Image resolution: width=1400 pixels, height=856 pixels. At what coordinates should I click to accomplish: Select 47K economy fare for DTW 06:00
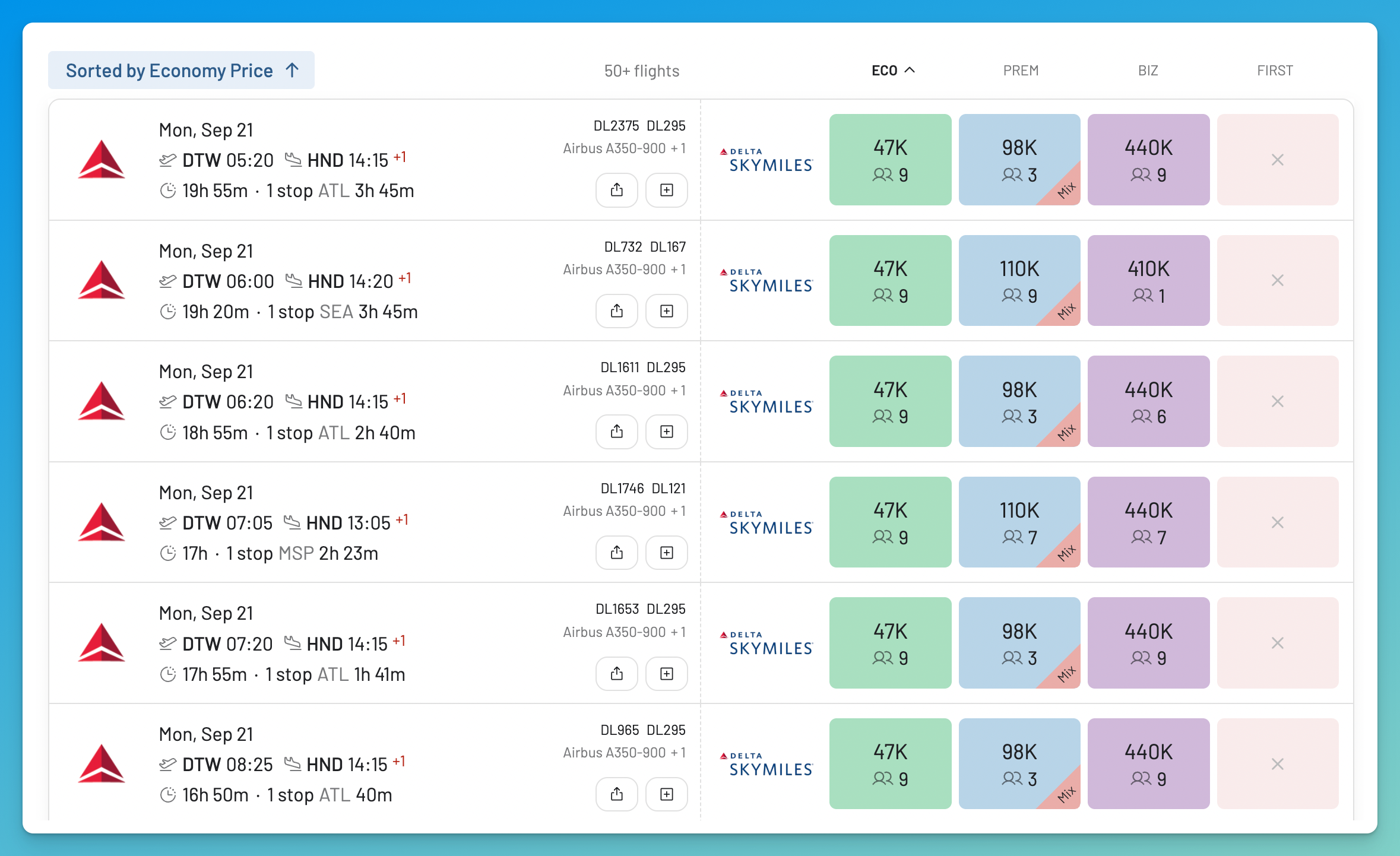pos(890,280)
